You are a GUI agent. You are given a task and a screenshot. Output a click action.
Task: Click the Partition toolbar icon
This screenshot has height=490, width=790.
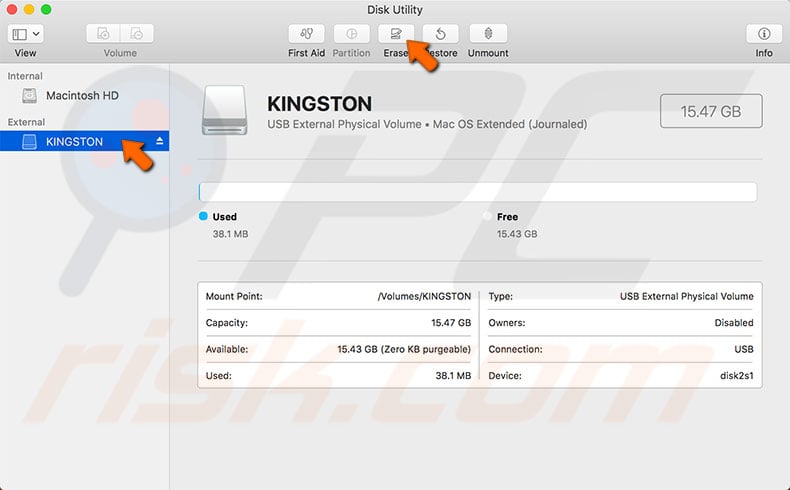[351, 34]
